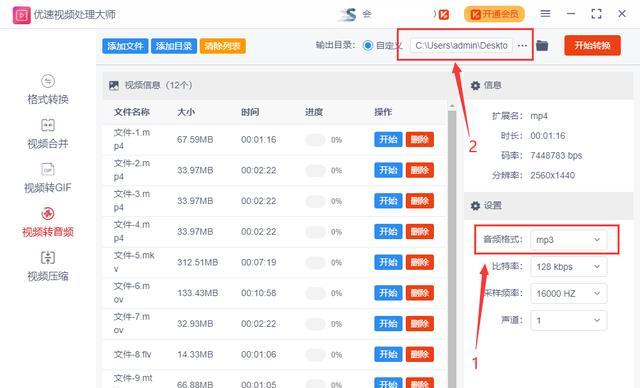Click the 14.33MB size cell

pos(195,355)
